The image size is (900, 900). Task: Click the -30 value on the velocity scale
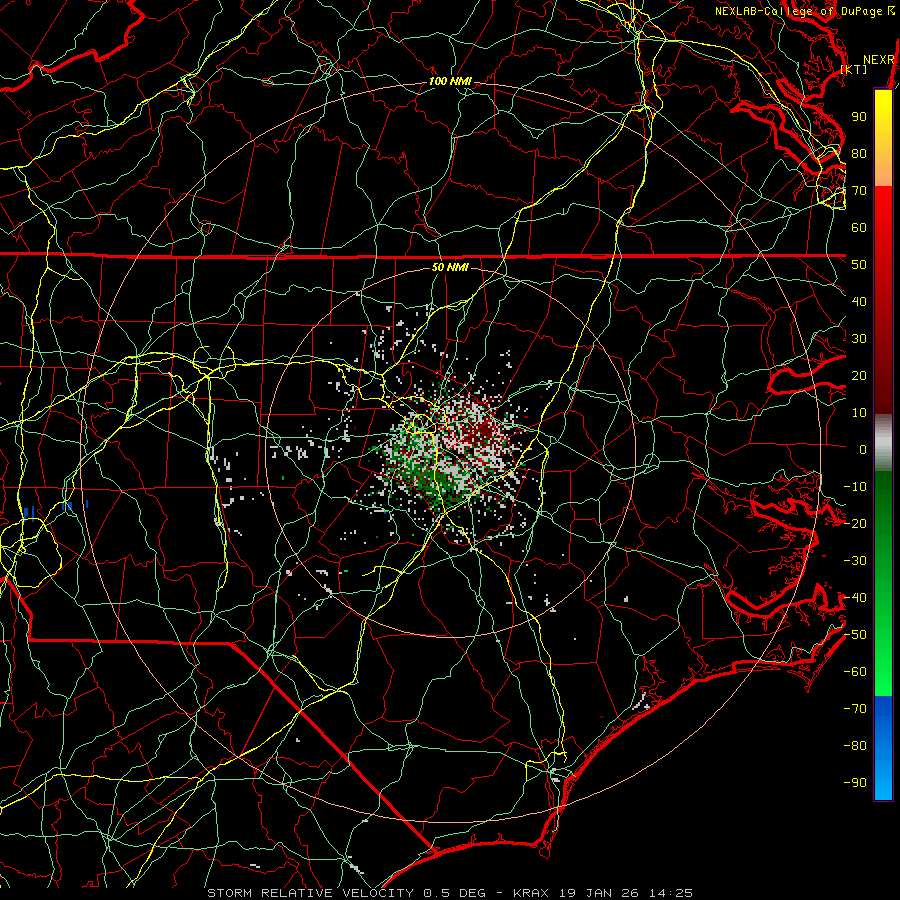855,561
